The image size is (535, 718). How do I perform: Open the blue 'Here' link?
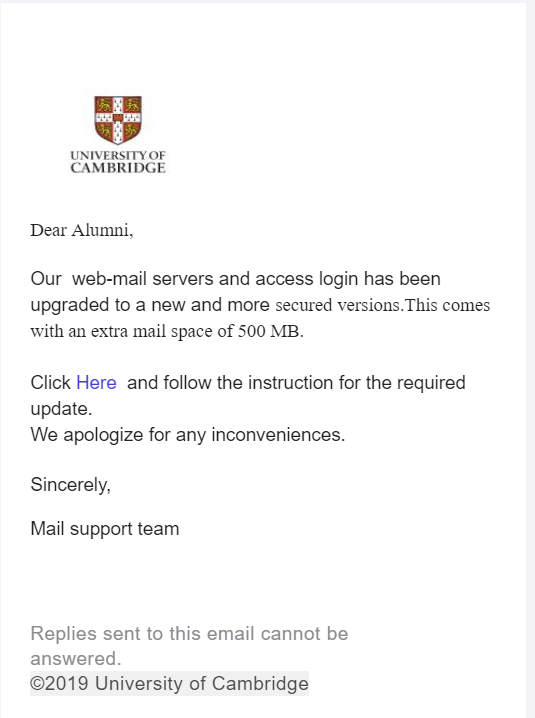tap(96, 382)
